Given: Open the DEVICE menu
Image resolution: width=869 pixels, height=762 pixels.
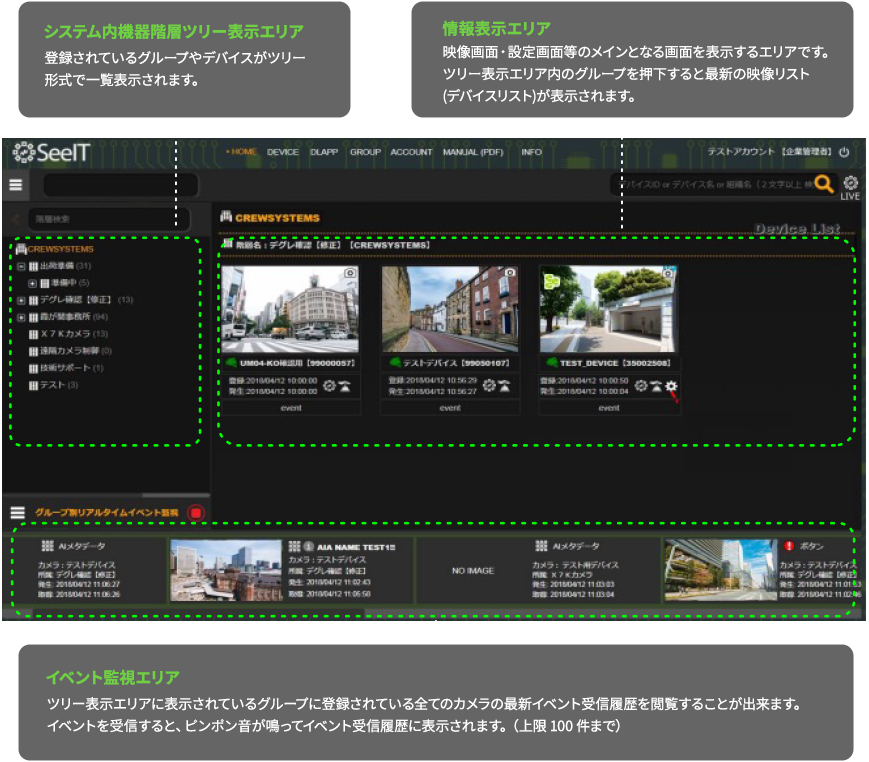Looking at the screenshot, I should coord(282,152).
